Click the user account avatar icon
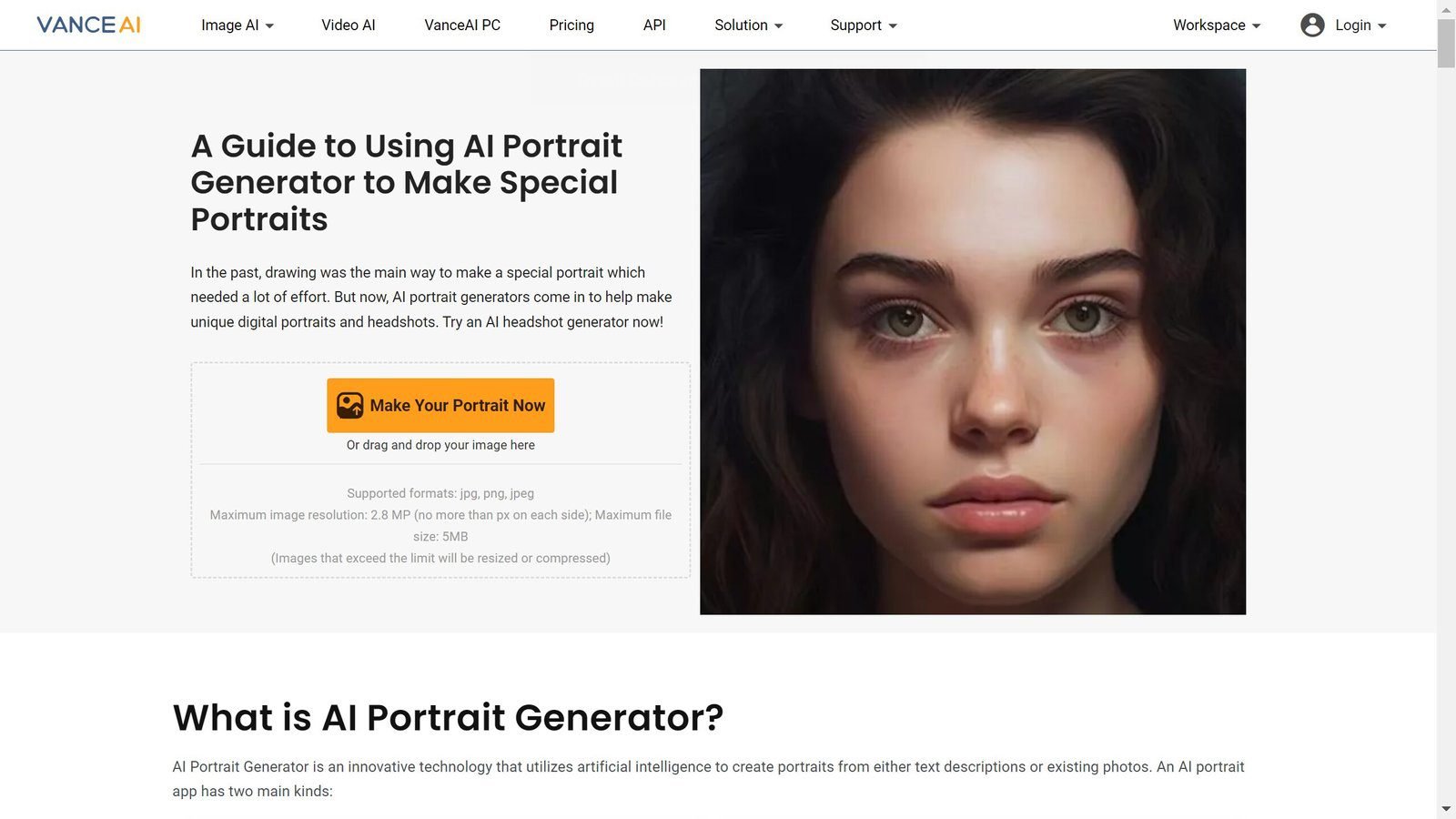1456x819 pixels. [1312, 25]
